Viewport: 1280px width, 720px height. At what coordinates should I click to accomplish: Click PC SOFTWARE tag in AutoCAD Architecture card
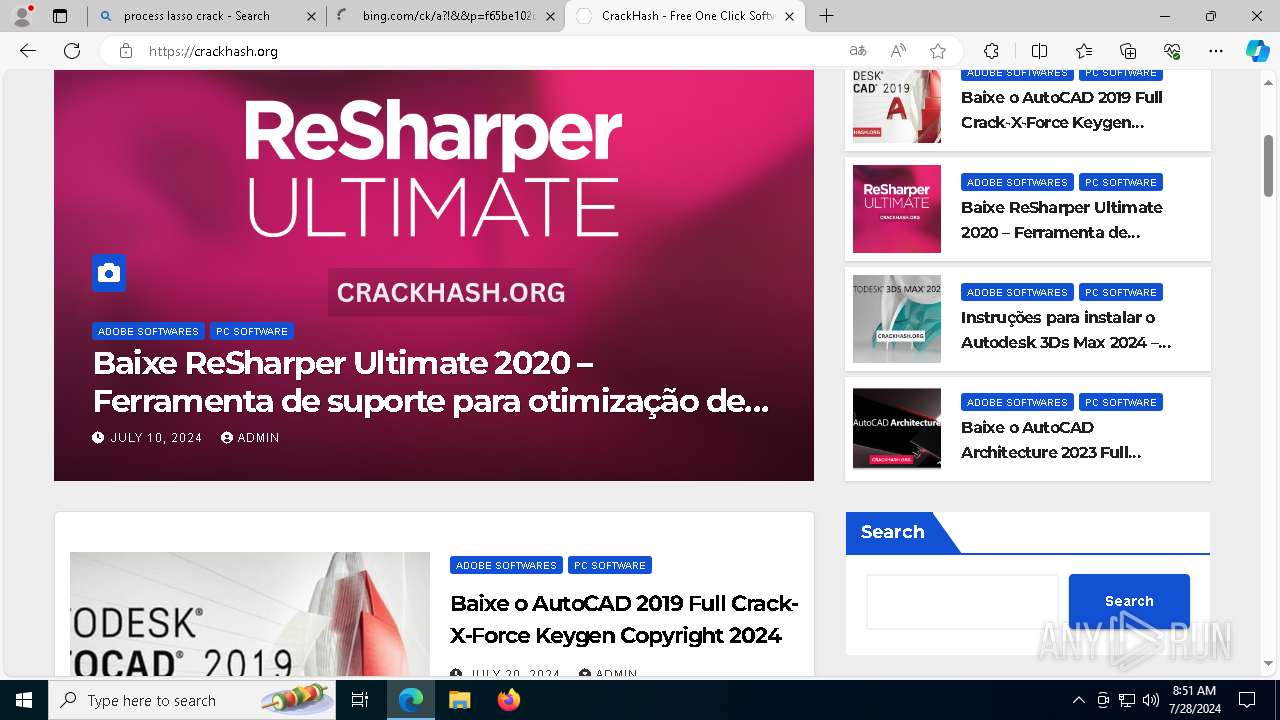point(1121,402)
